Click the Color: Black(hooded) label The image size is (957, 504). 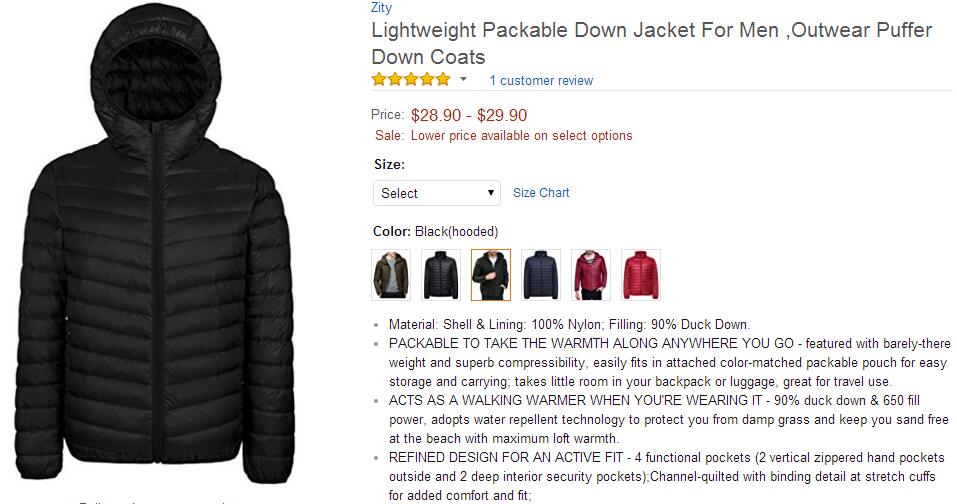pyautogui.click(x=436, y=232)
